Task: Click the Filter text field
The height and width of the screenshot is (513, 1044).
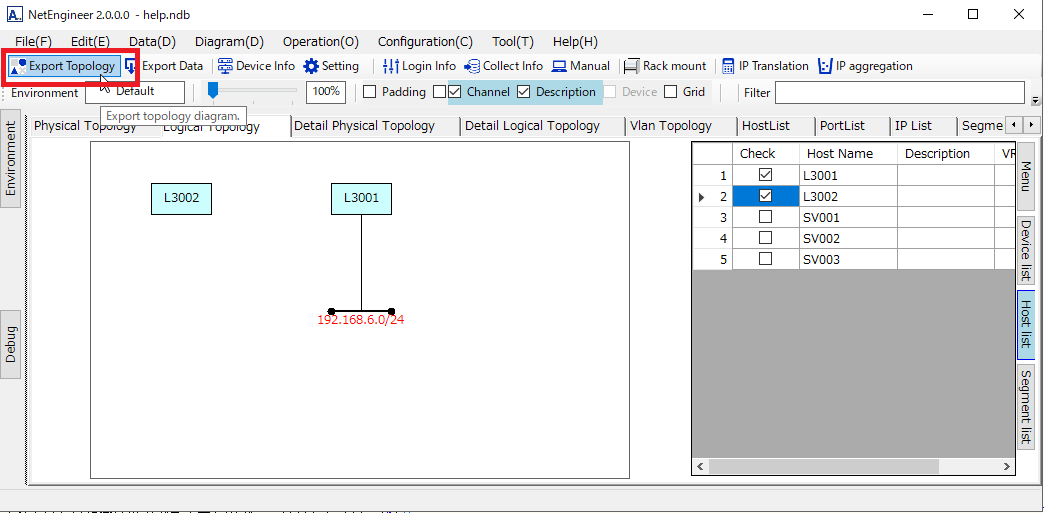Action: click(x=899, y=93)
